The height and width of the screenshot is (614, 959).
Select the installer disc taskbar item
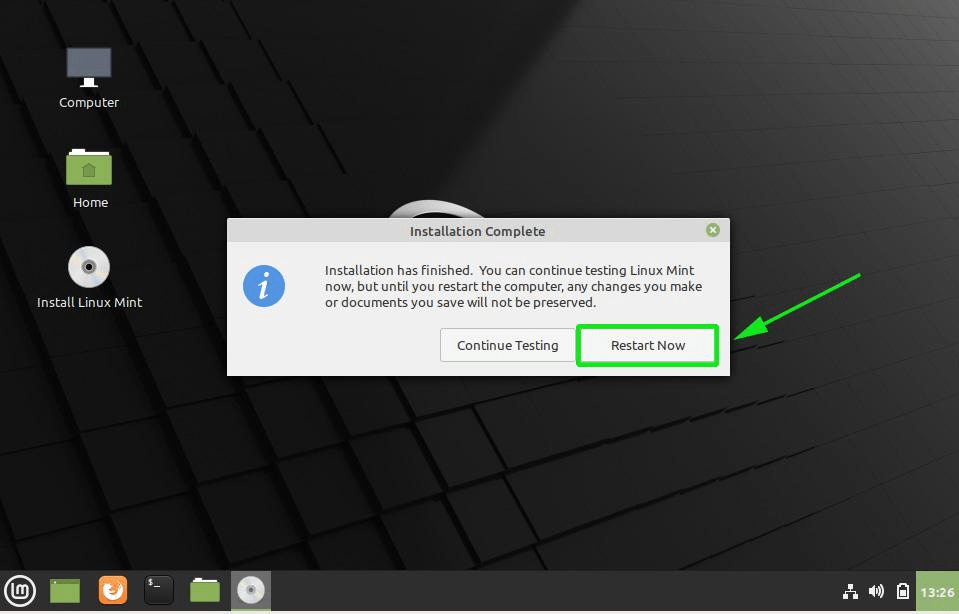251,591
